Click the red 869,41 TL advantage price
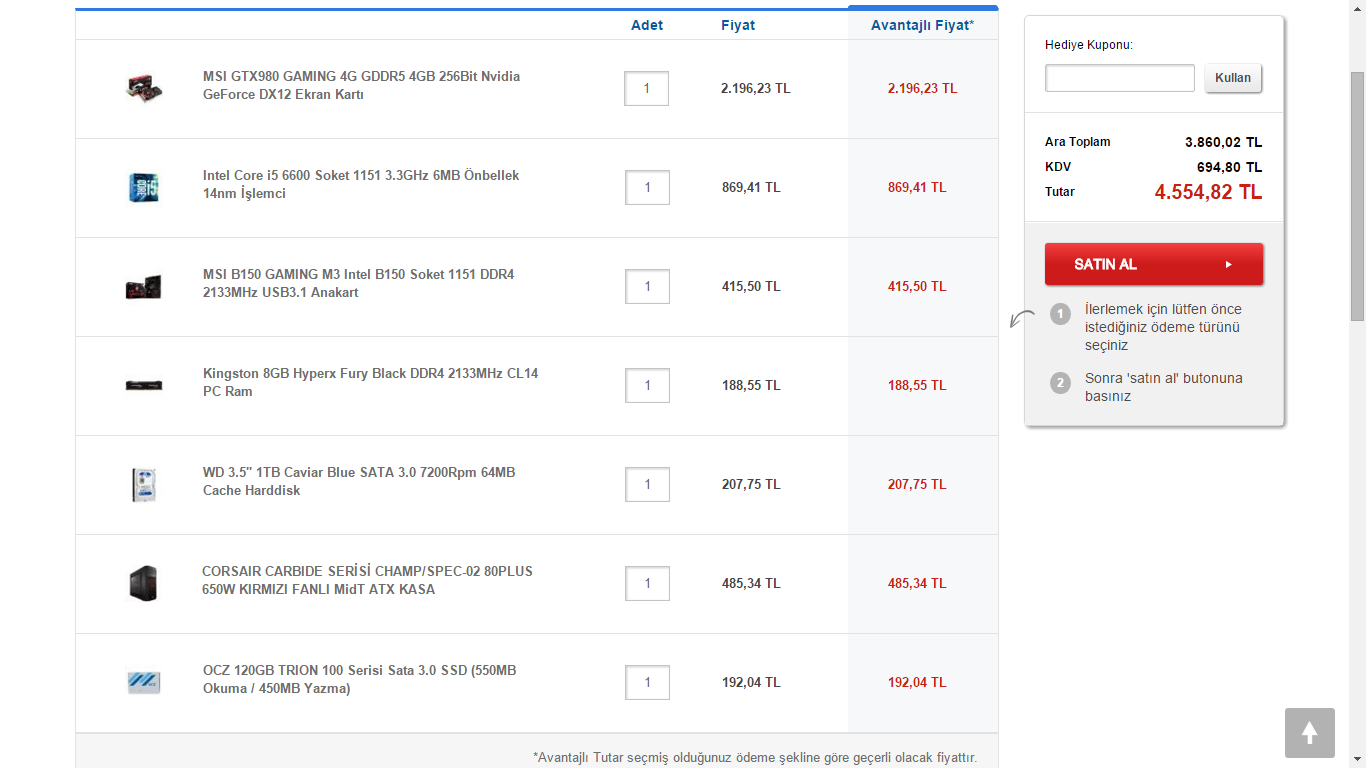This screenshot has height=768, width=1366. (x=917, y=187)
